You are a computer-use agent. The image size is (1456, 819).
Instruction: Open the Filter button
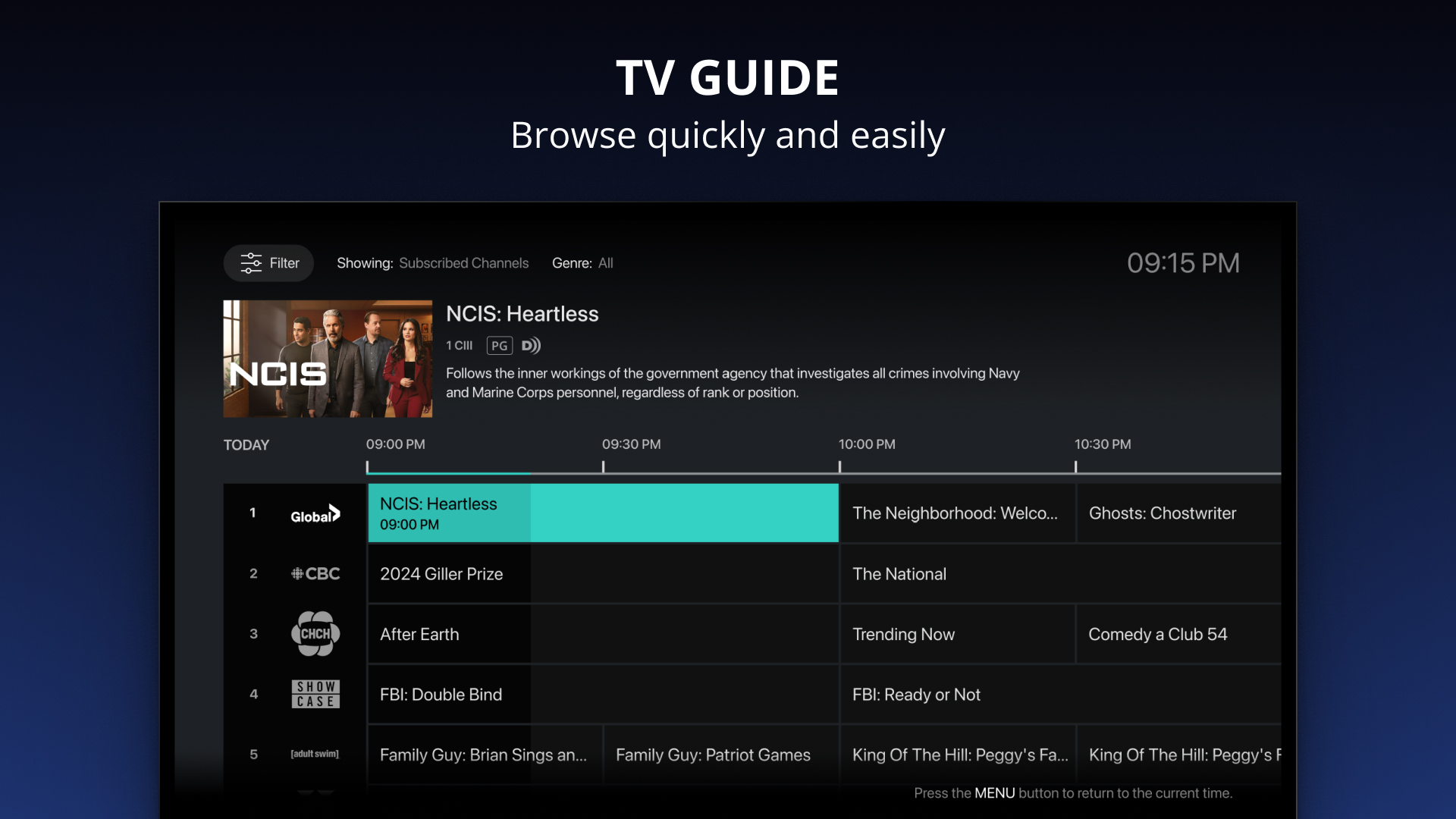268,263
